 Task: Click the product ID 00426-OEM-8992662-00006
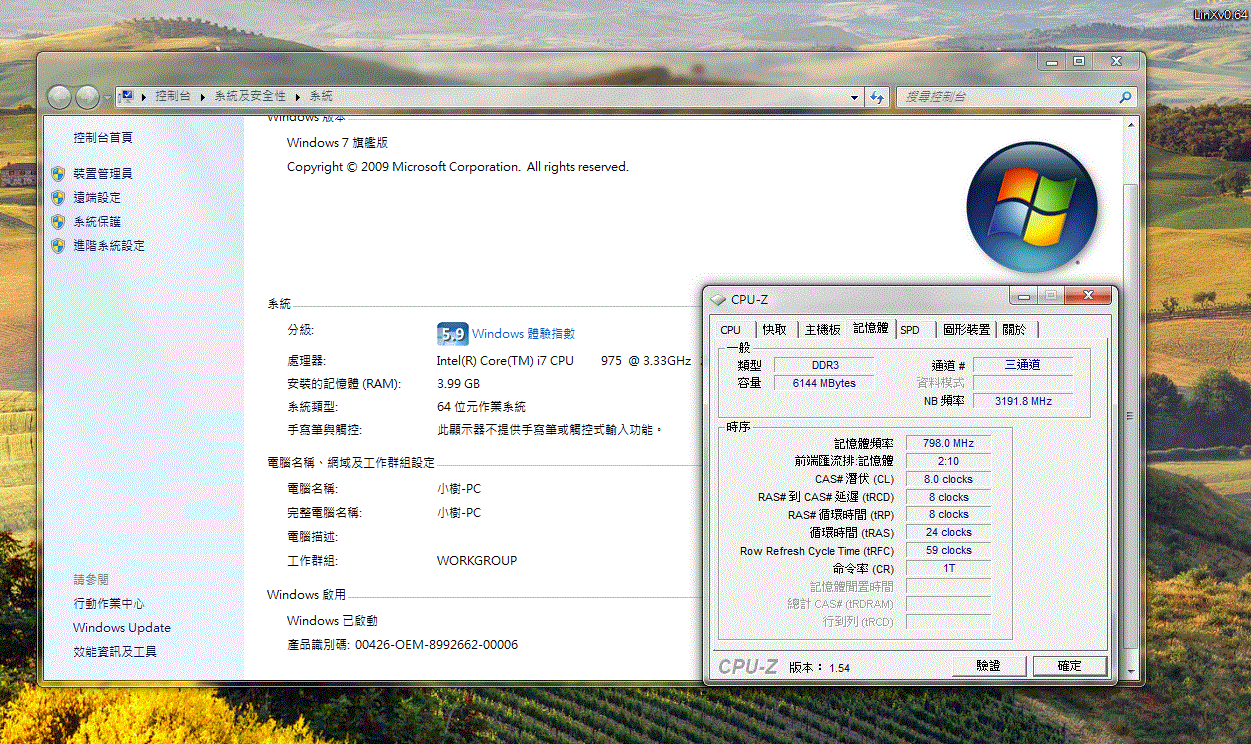tap(437, 645)
